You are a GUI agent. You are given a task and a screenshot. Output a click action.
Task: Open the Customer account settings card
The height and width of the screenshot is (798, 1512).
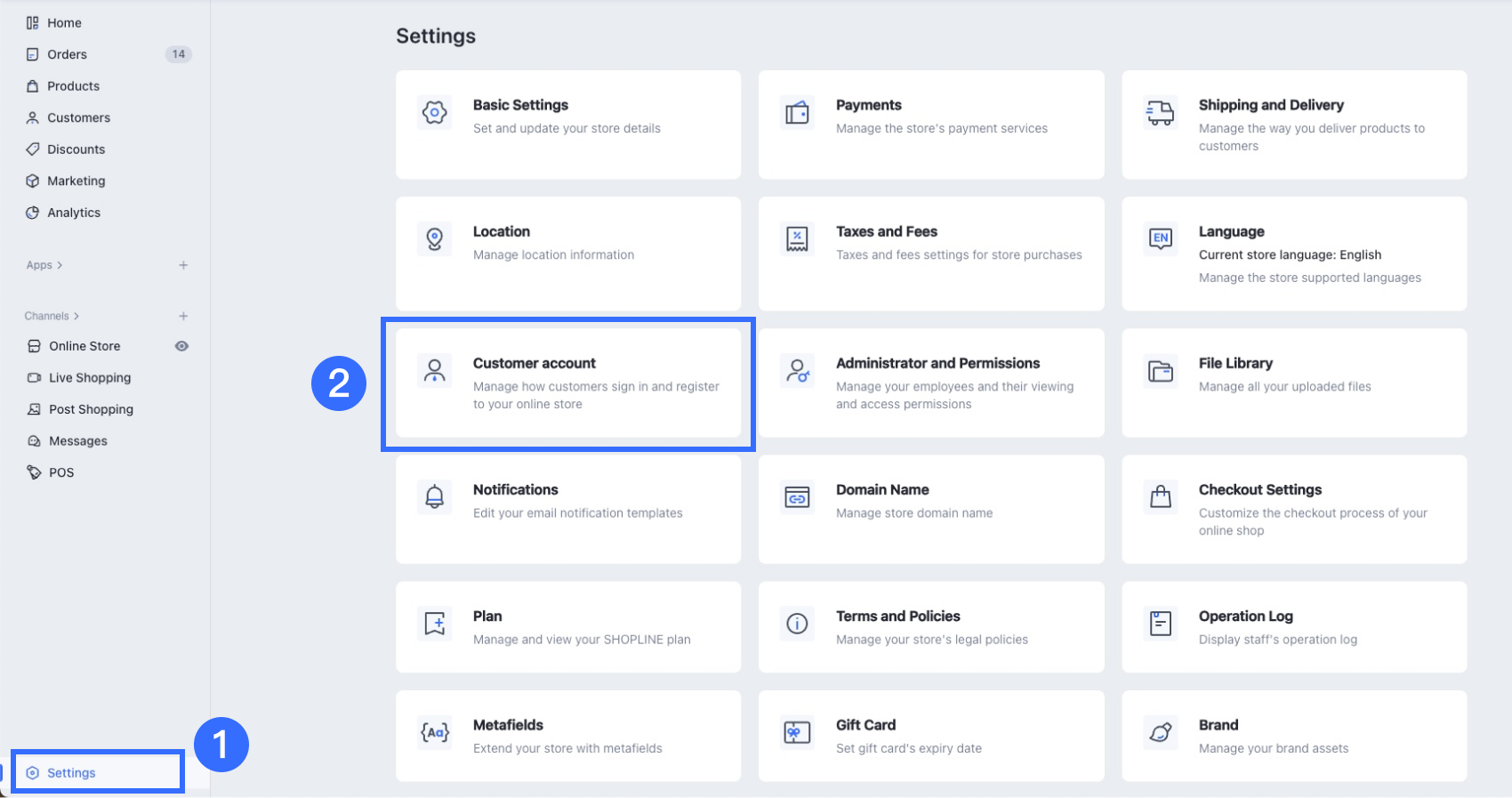tap(567, 383)
